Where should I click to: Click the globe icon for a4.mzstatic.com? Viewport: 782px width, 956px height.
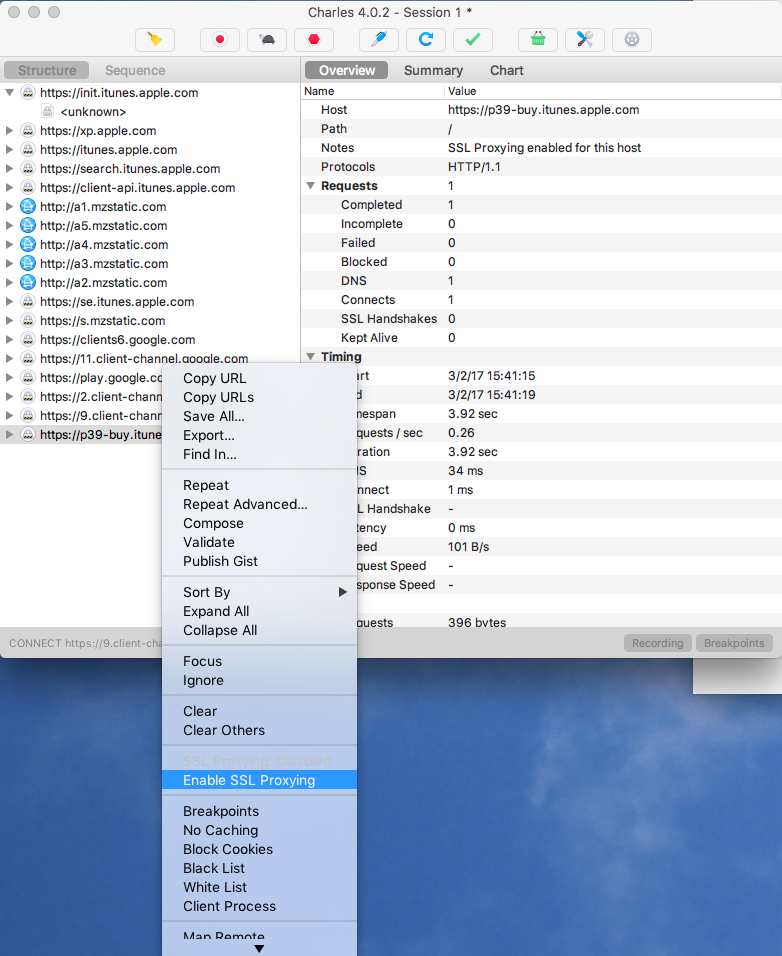pyautogui.click(x=28, y=244)
